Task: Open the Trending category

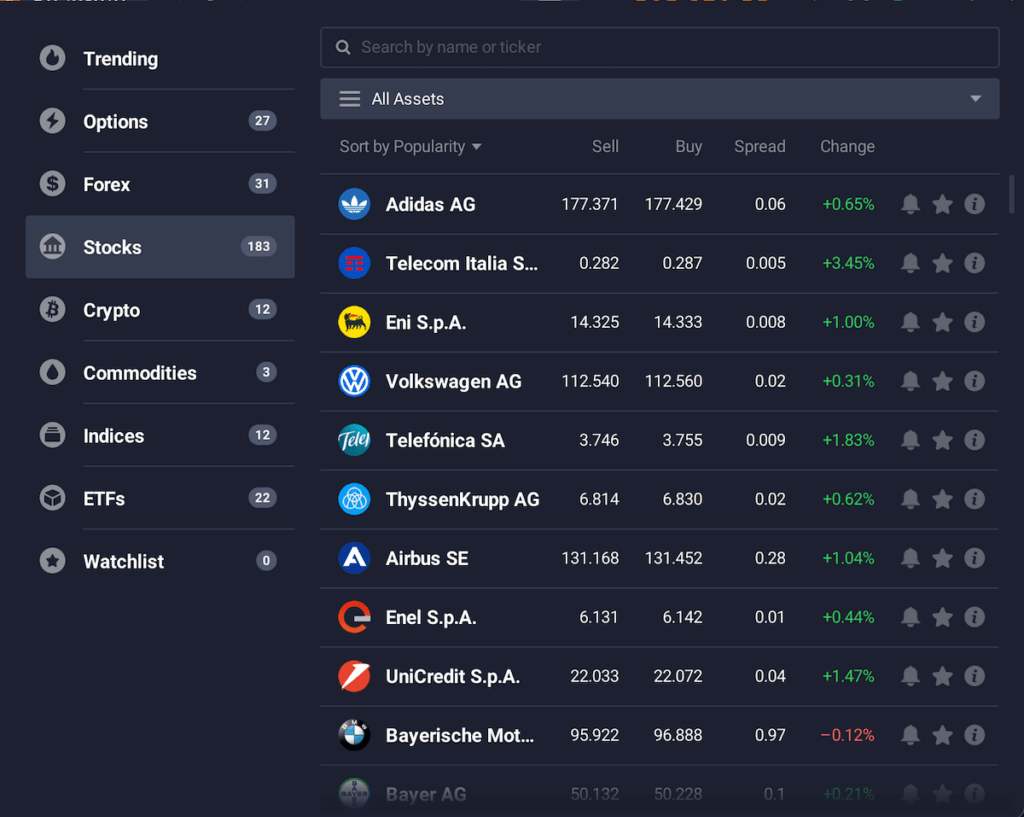Action: click(160, 59)
